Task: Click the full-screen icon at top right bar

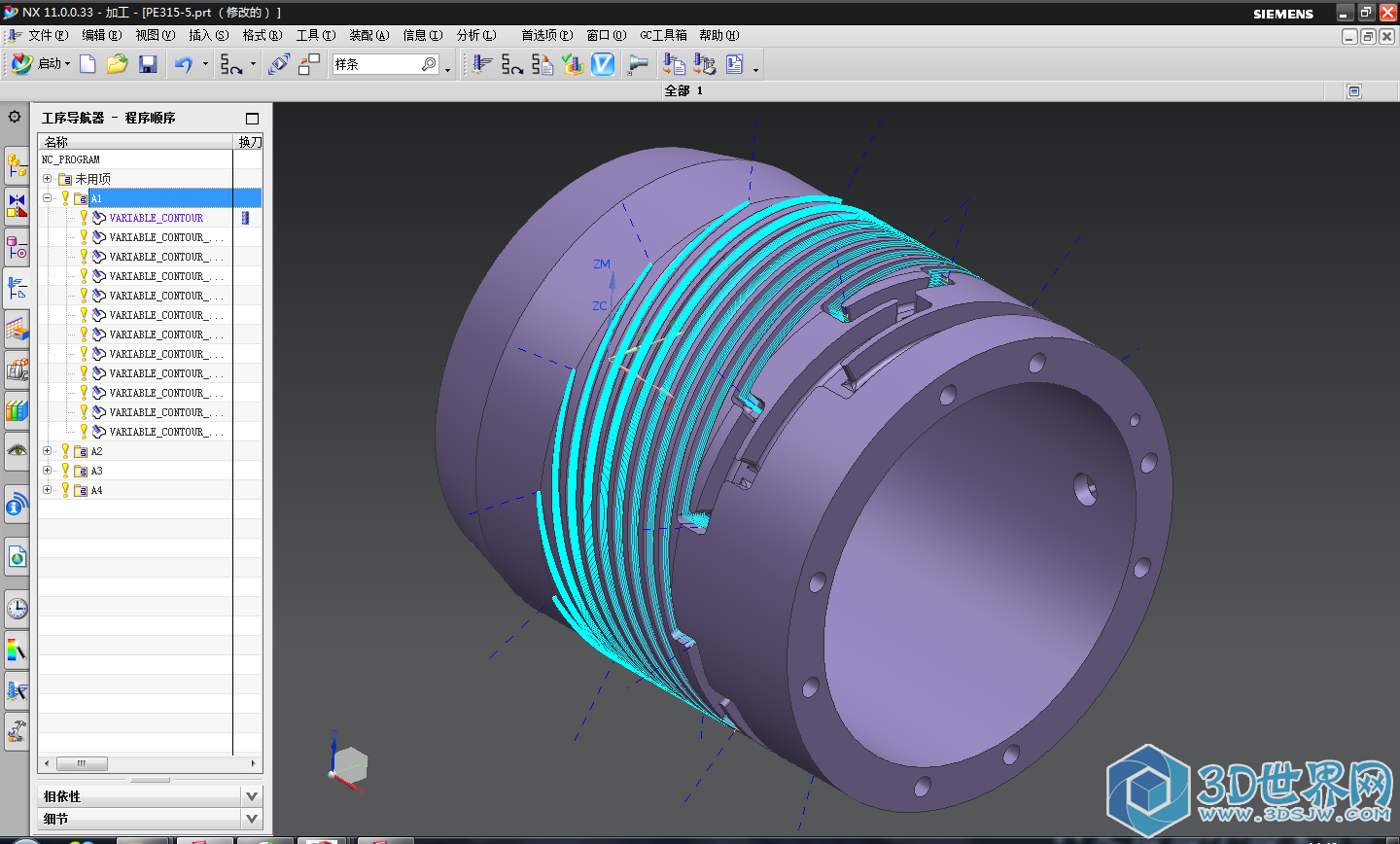Action: point(1353,91)
